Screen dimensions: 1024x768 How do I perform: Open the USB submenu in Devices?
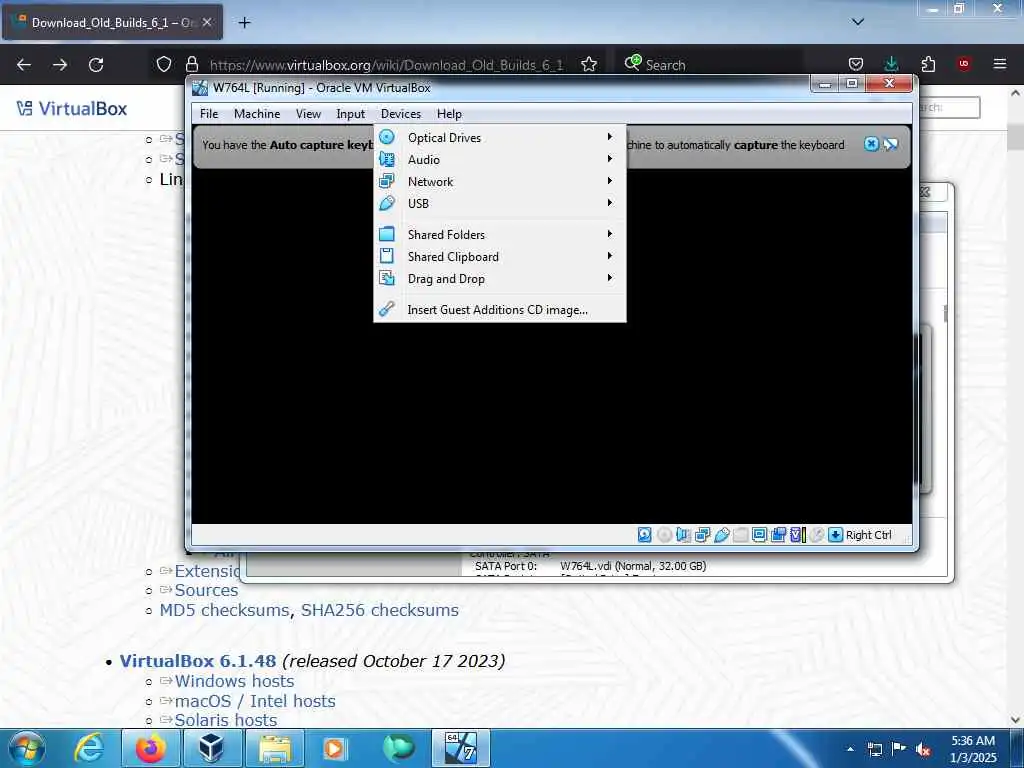(x=500, y=203)
